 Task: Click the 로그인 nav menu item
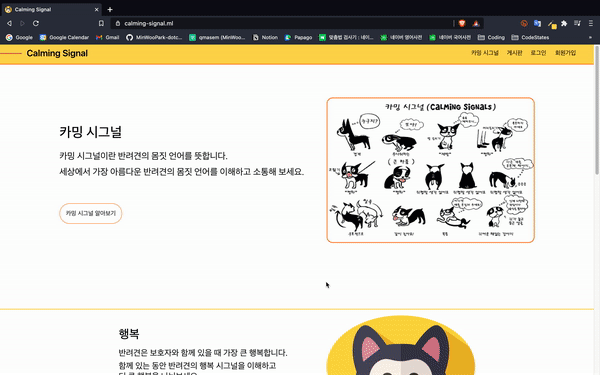538,53
